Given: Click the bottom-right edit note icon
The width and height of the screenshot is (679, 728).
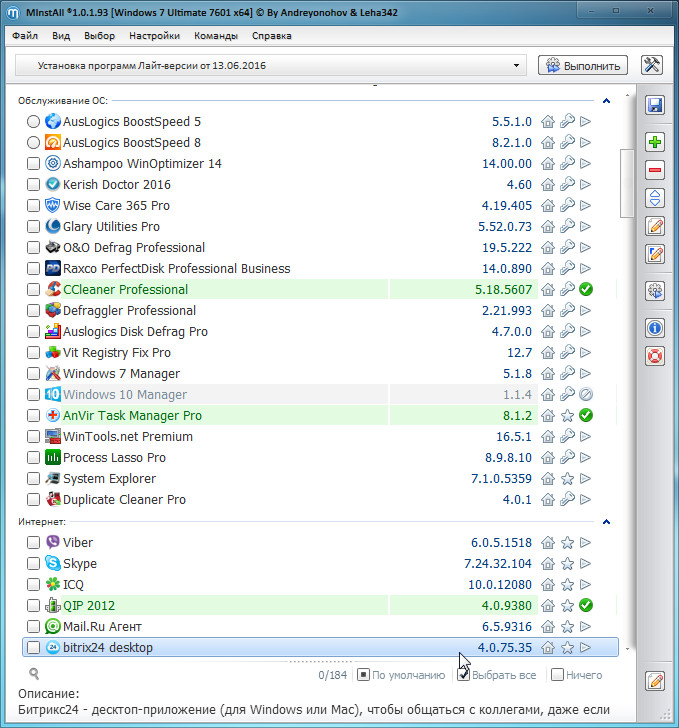Looking at the screenshot, I should click(x=655, y=681).
